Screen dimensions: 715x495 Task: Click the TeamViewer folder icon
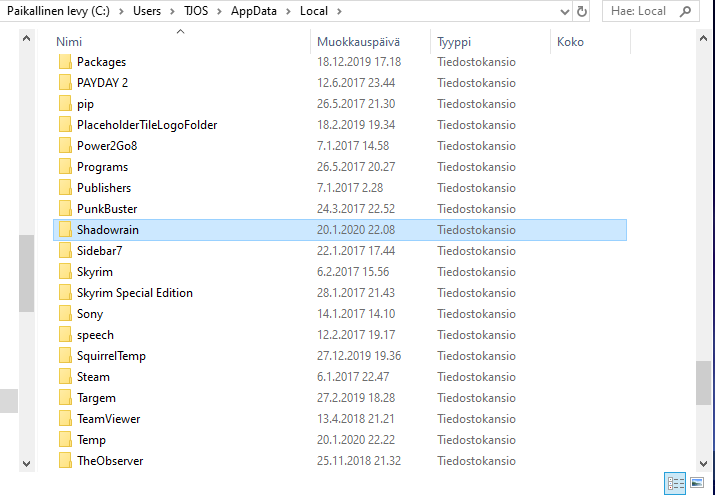point(63,419)
